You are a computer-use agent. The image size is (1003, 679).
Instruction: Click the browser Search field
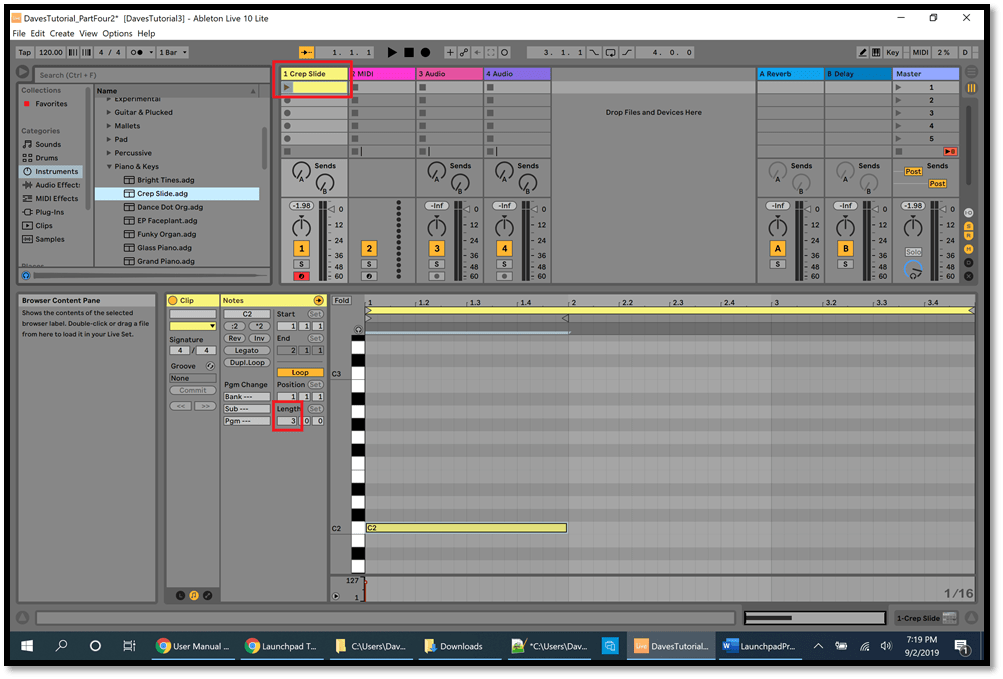[x=151, y=75]
